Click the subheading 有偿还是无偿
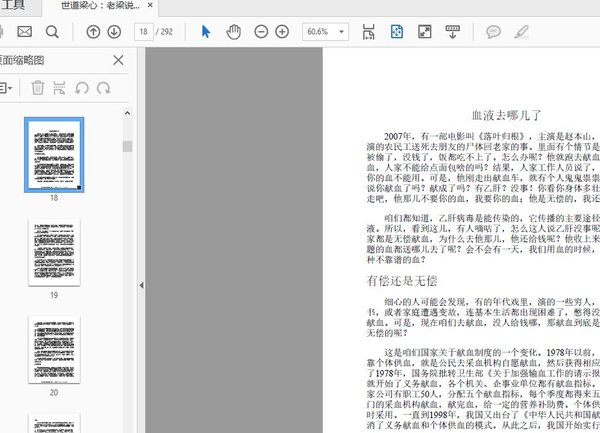600x433 pixels. (402, 281)
